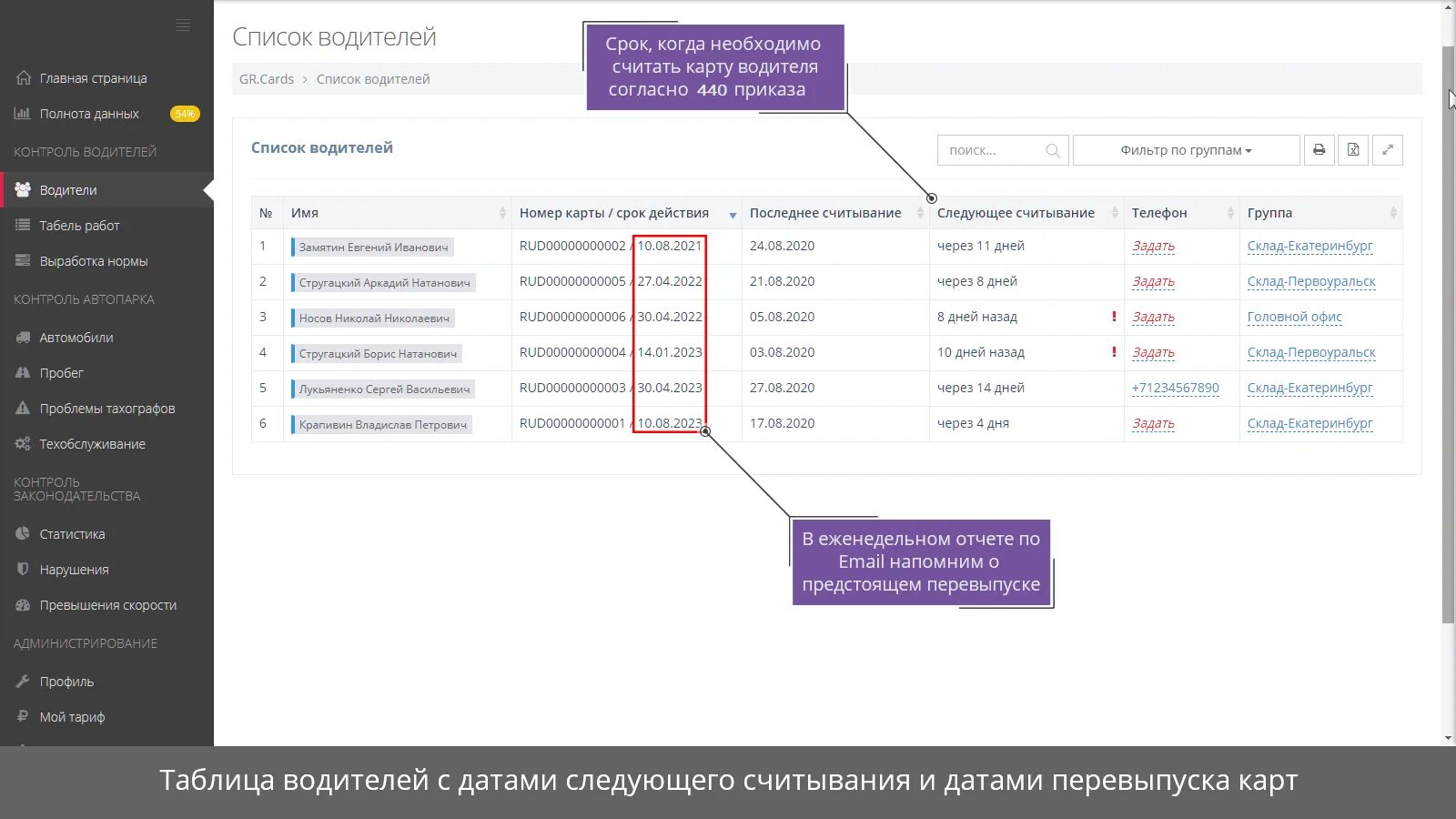Open the print icon above the table
This screenshot has height=819, width=1456.
[1319, 149]
